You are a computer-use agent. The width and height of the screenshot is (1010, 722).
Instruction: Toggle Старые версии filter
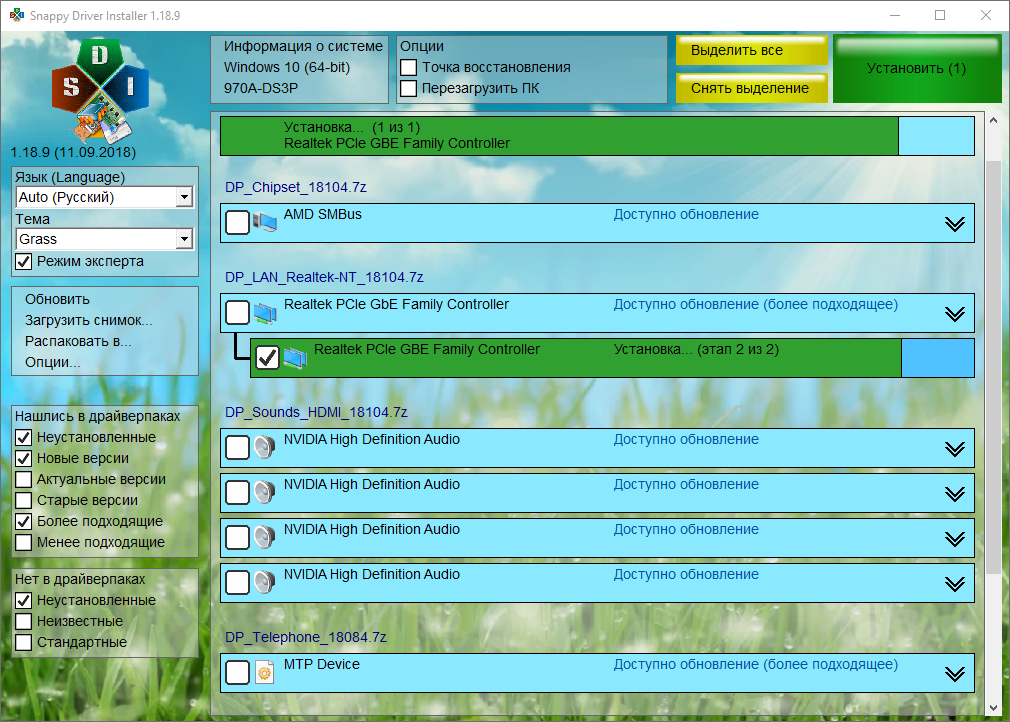pyautogui.click(x=24, y=500)
